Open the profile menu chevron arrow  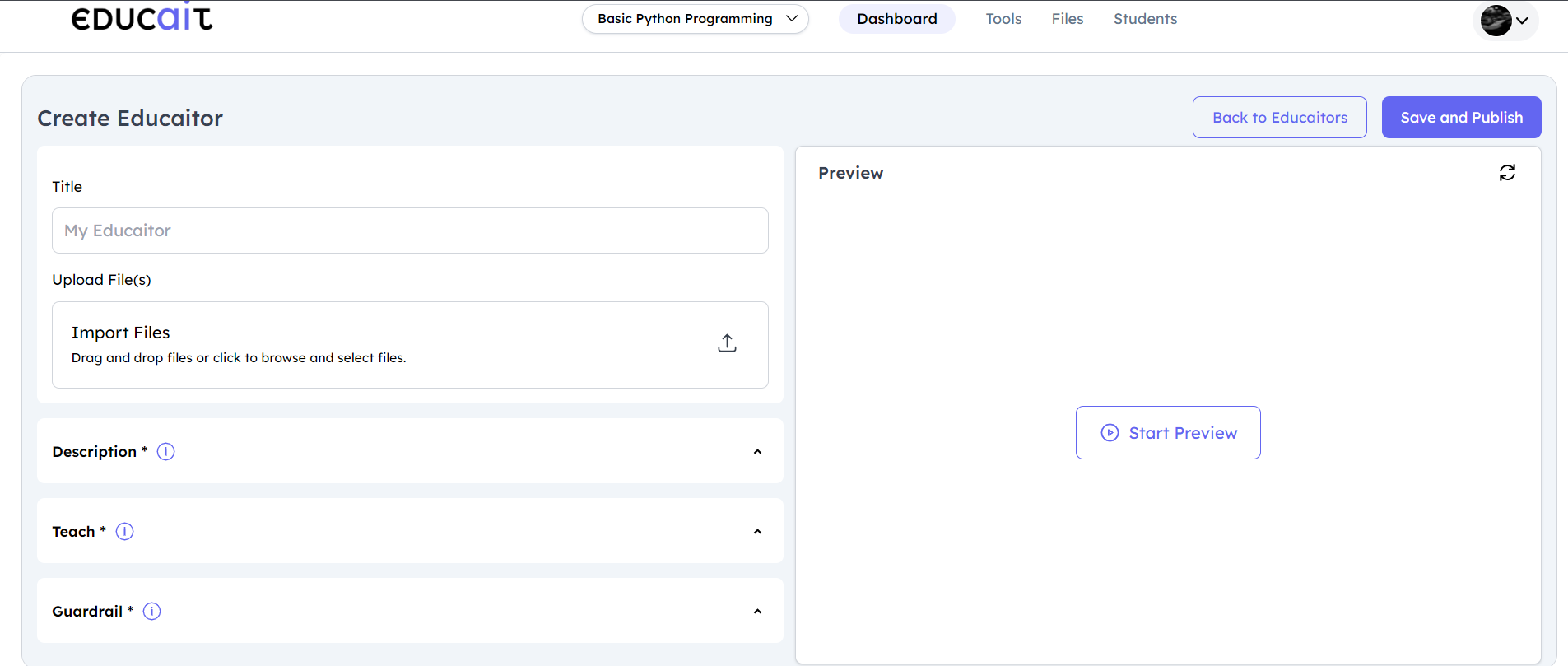pyautogui.click(x=1523, y=21)
